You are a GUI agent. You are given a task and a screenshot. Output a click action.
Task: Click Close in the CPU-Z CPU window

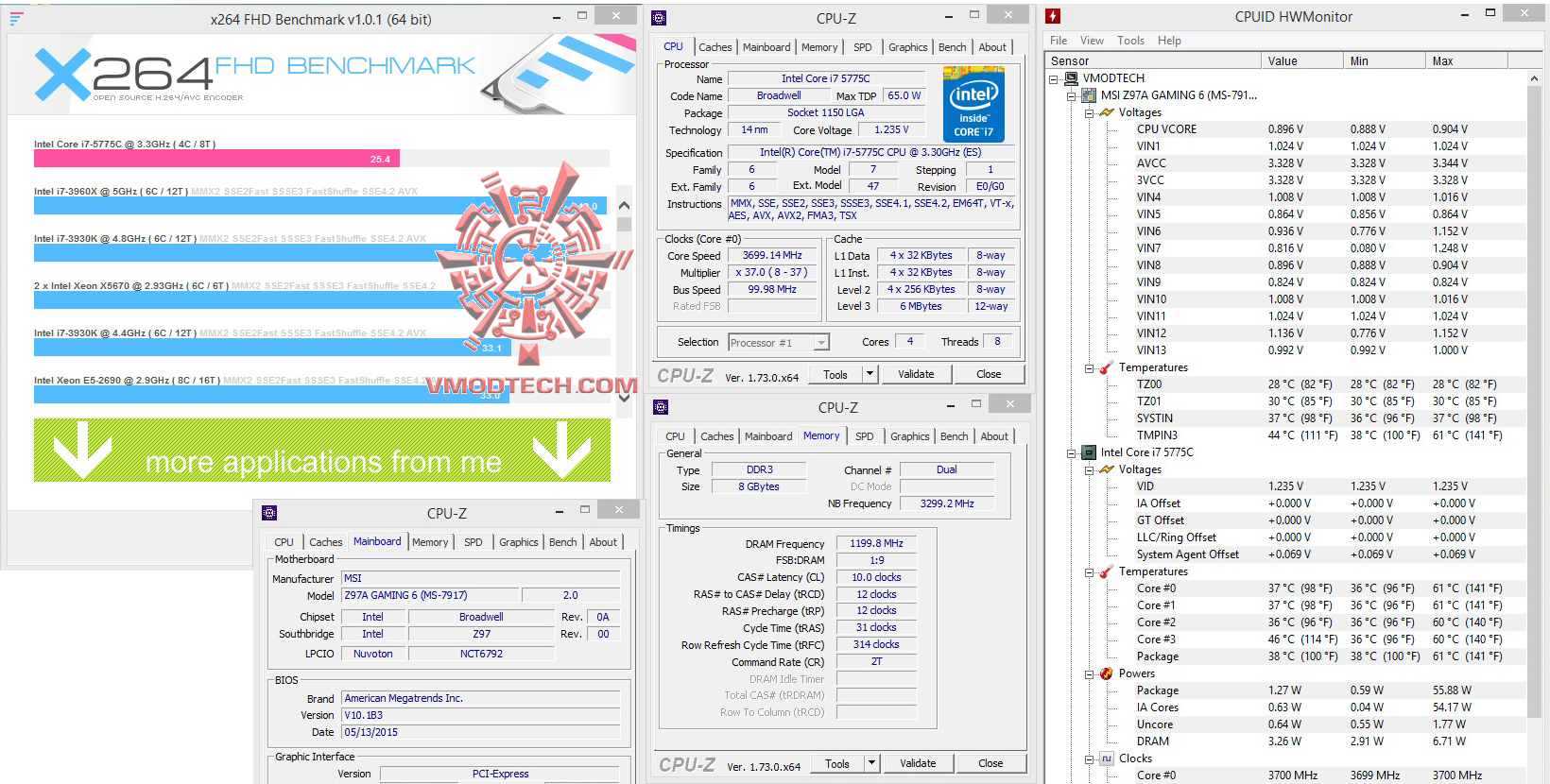(x=989, y=374)
